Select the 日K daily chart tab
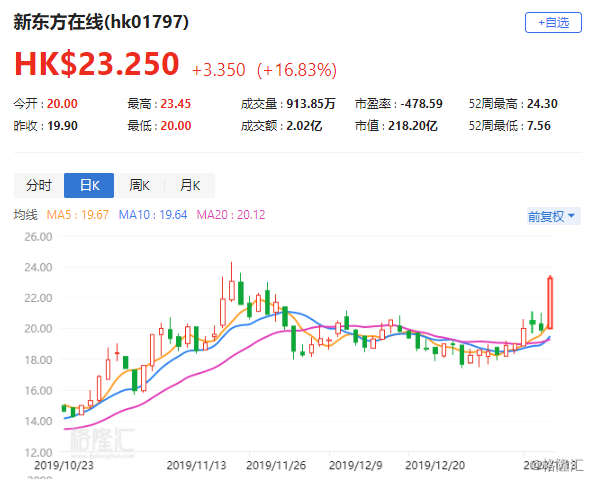This screenshot has height=479, width=591. pos(89,185)
